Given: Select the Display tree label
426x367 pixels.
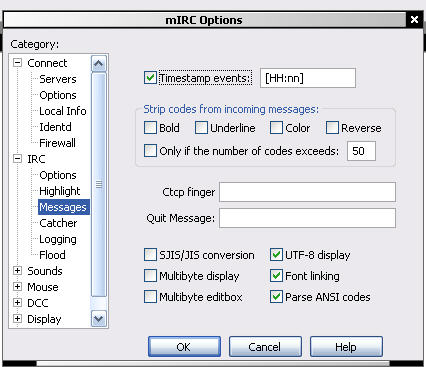Looking at the screenshot, I should 44,319.
